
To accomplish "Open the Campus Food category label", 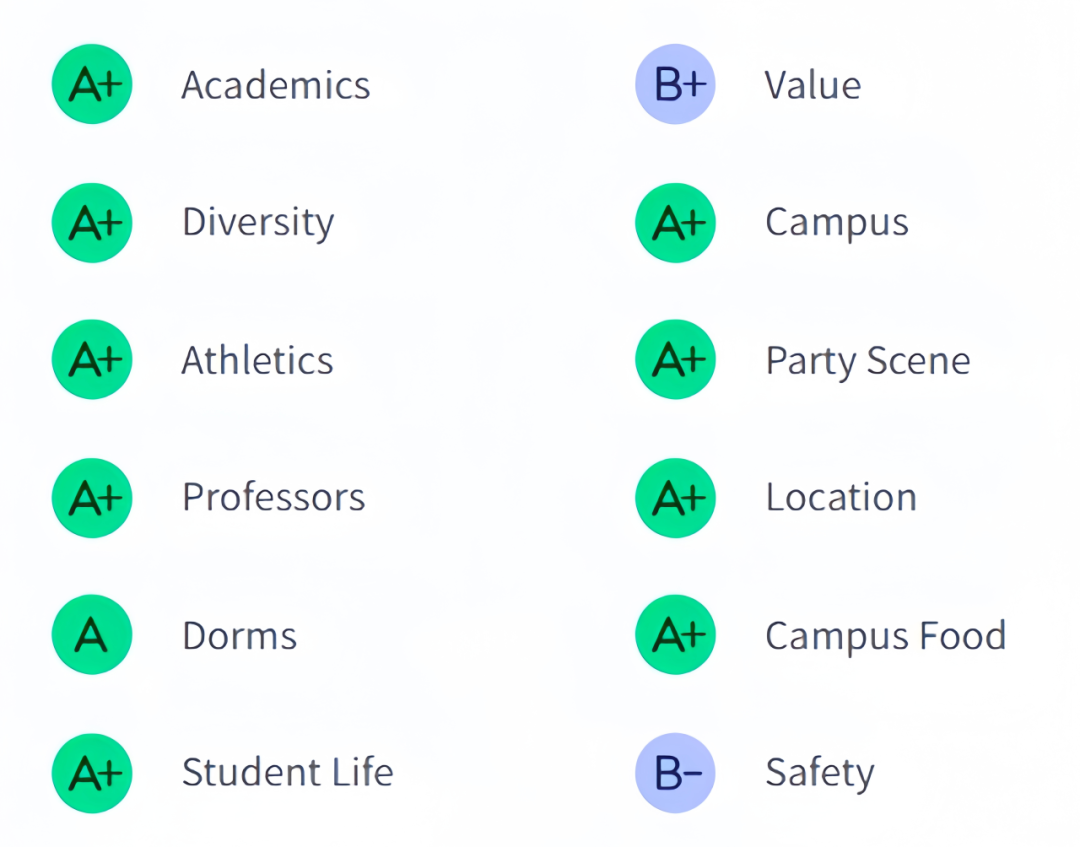I will tap(886, 636).
